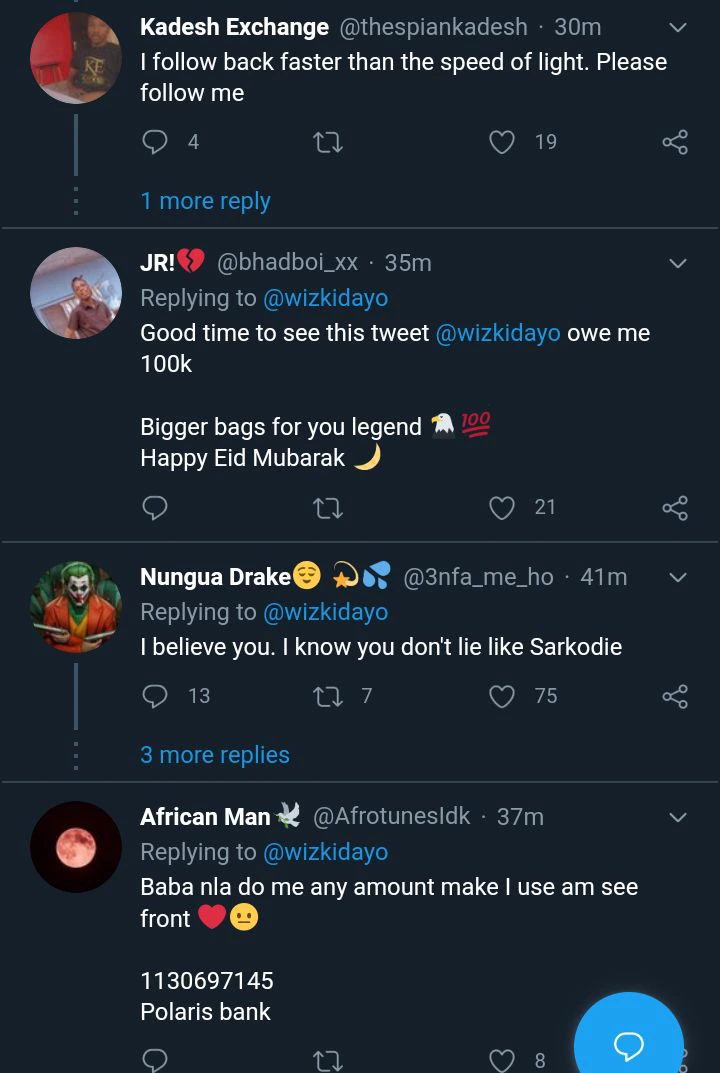Reply to JR!'s Eid Mubarak tweet
720x1073 pixels.
pyautogui.click(x=155, y=508)
